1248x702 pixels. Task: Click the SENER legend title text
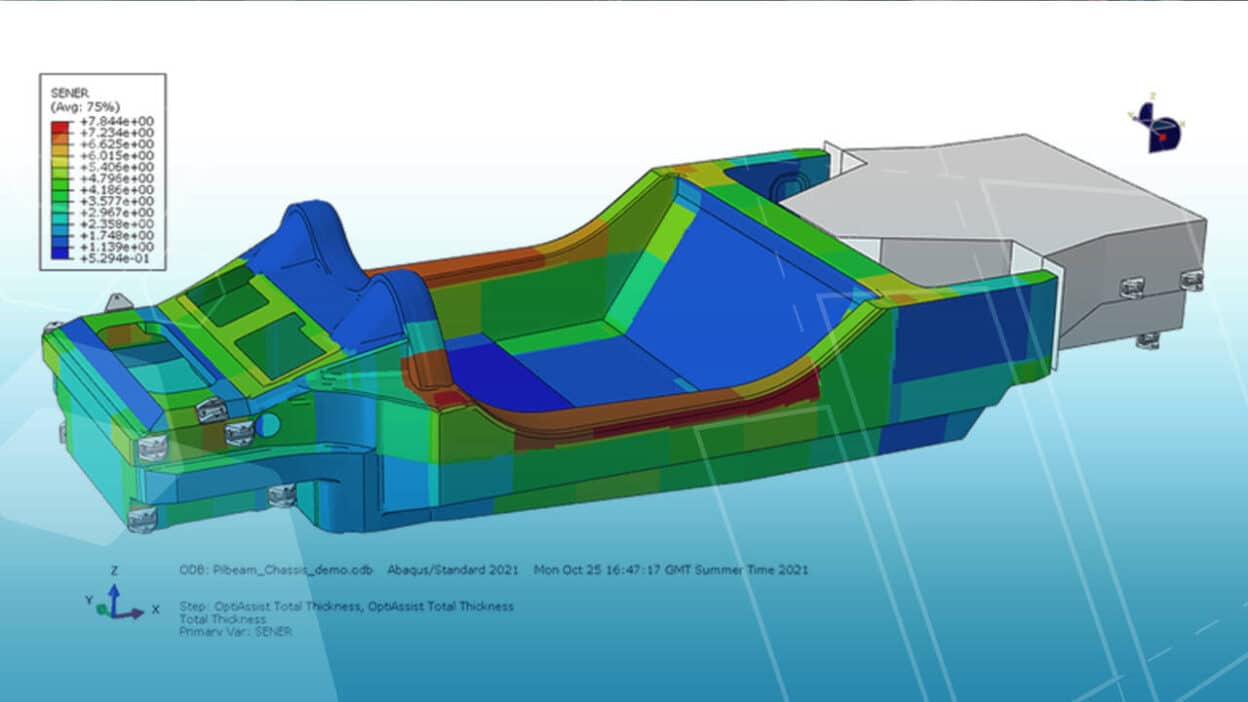[x=70, y=92]
